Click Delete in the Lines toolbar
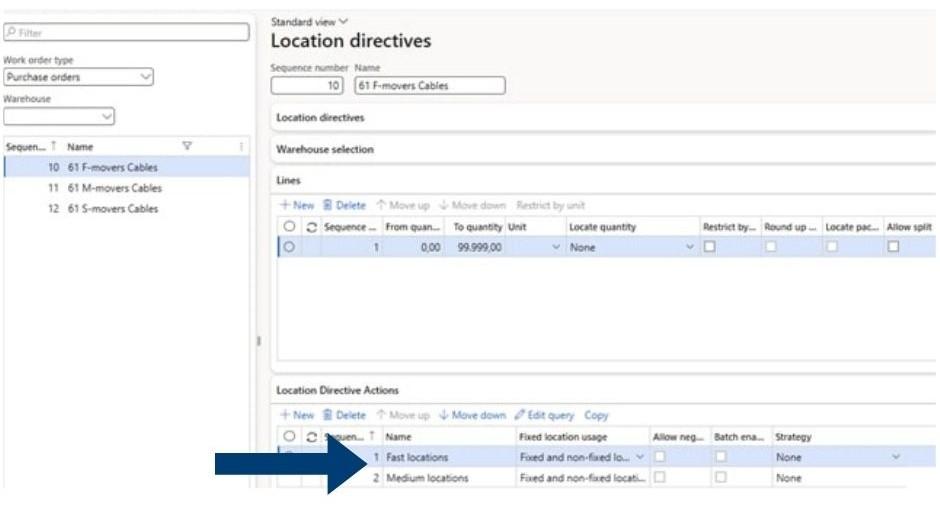The height and width of the screenshot is (519, 940). coord(344,205)
